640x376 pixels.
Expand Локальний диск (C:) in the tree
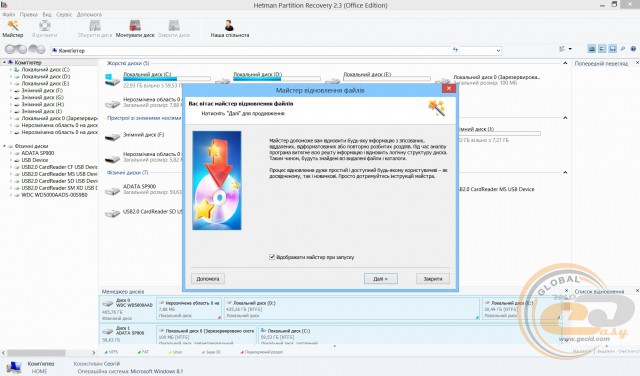click(11, 69)
